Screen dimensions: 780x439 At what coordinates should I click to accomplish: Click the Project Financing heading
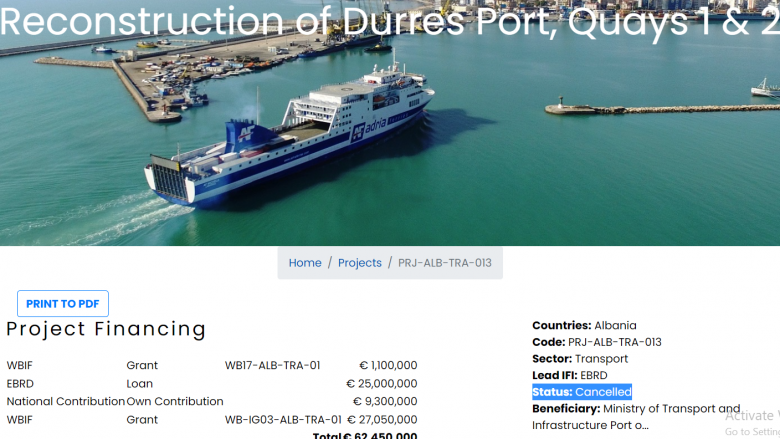[x=106, y=329]
